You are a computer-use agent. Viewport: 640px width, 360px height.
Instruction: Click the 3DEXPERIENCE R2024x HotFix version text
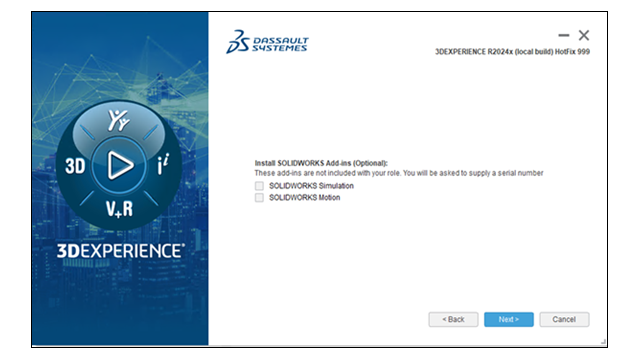pos(512,52)
